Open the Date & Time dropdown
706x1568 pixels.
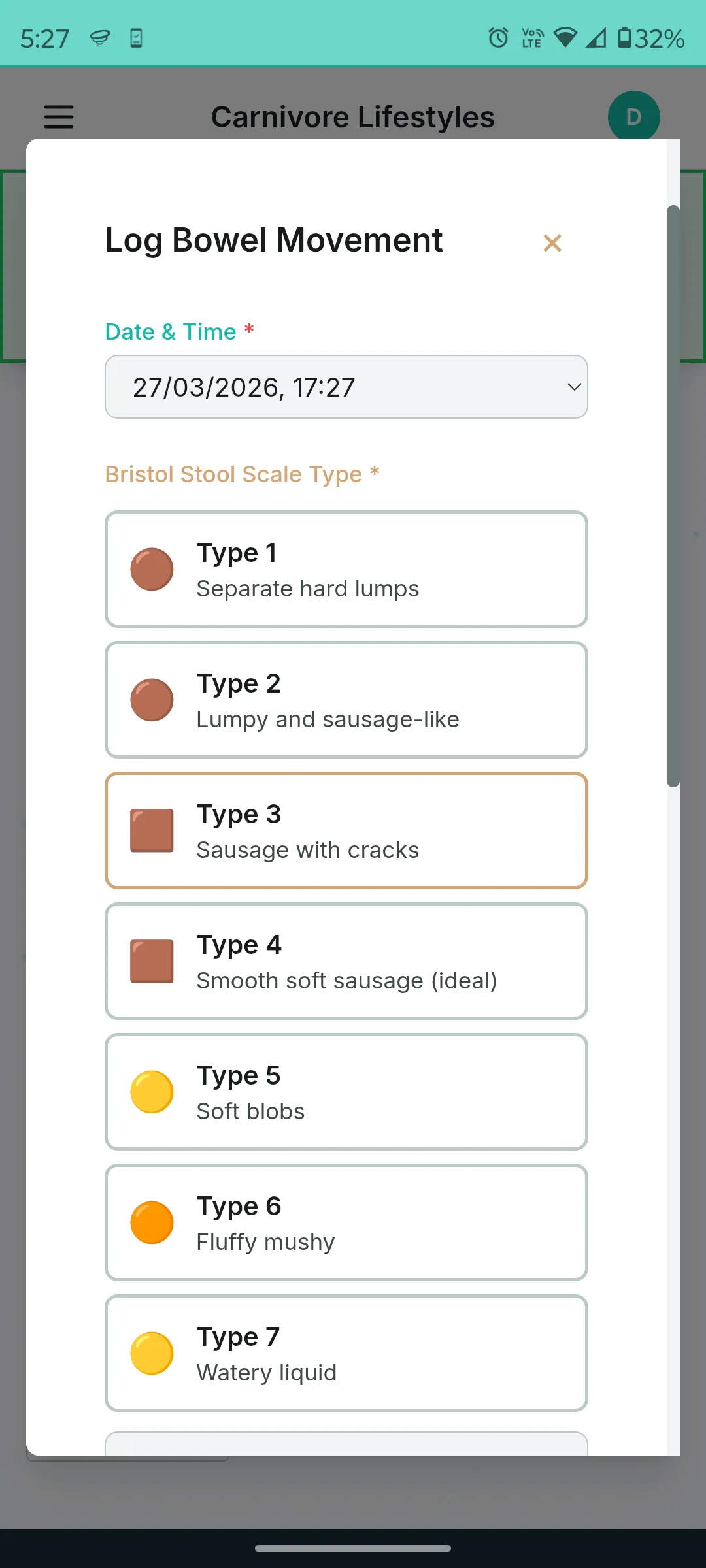346,387
